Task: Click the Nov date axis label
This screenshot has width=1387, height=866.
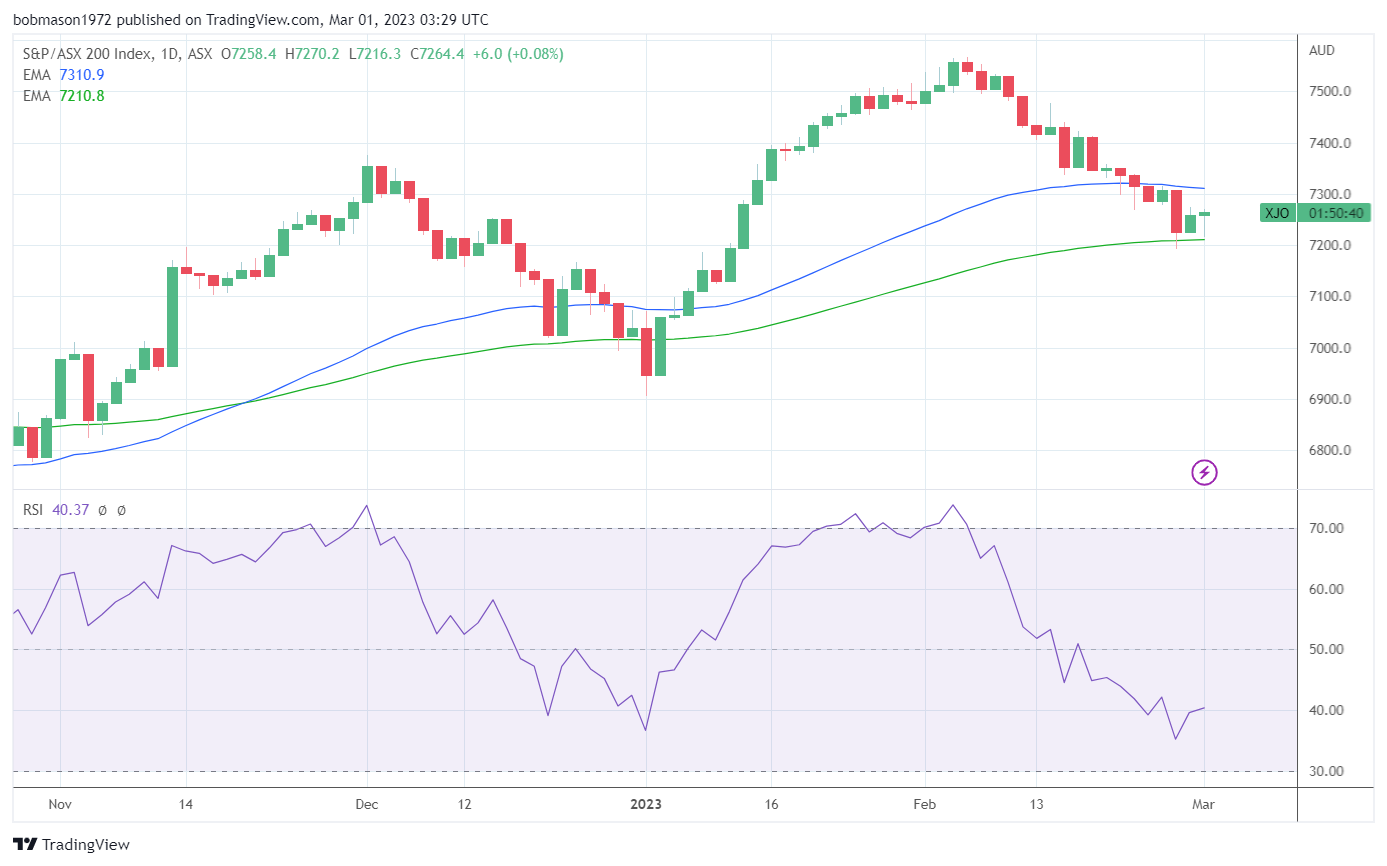Action: pos(60,804)
